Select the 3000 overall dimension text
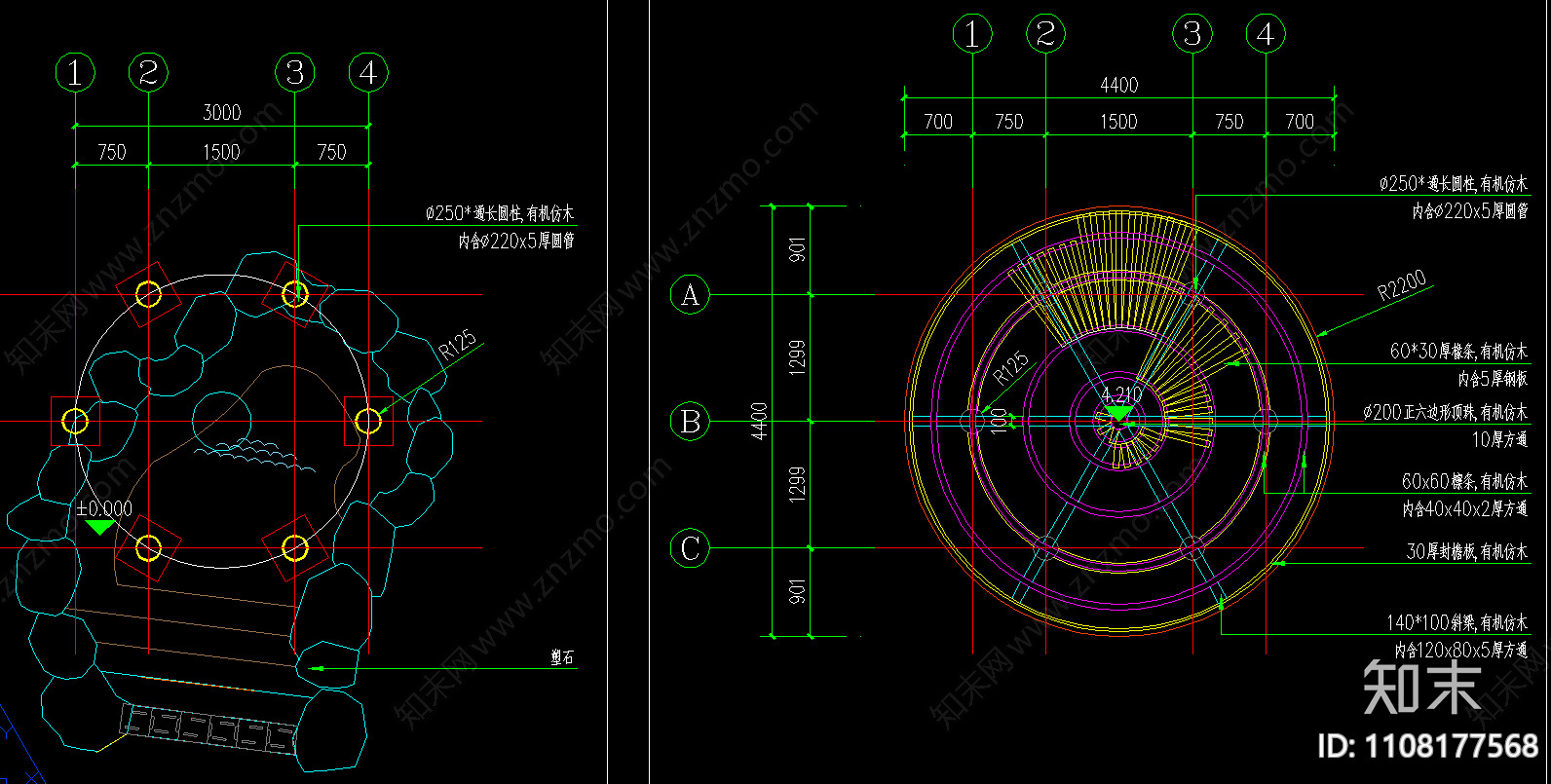1551x784 pixels. point(221,112)
